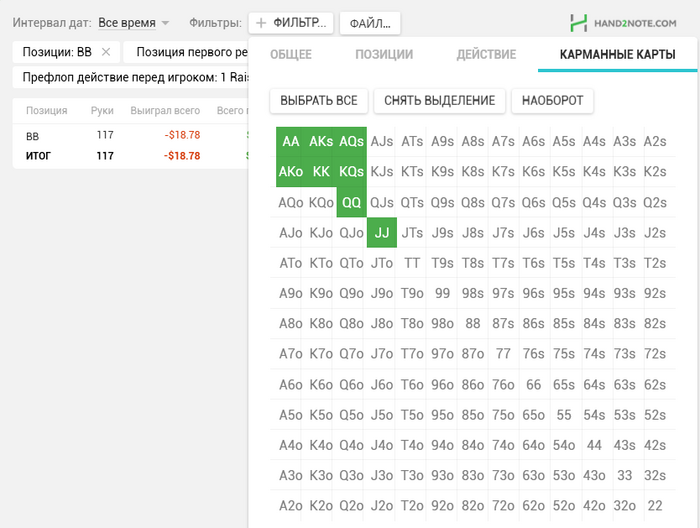Screen dimensions: 700x528
Task: Remove the Позиции: BB filter chip
Action: click(106, 52)
